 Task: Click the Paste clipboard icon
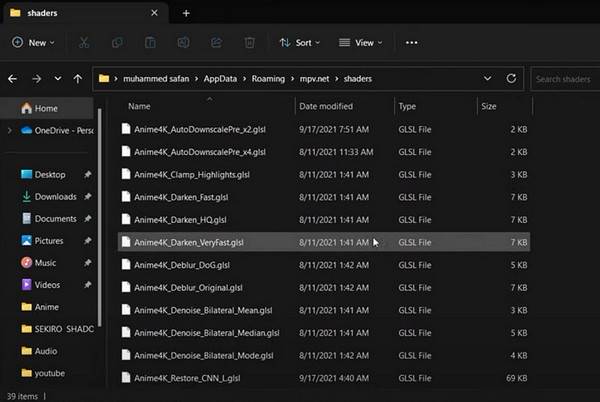tap(150, 42)
